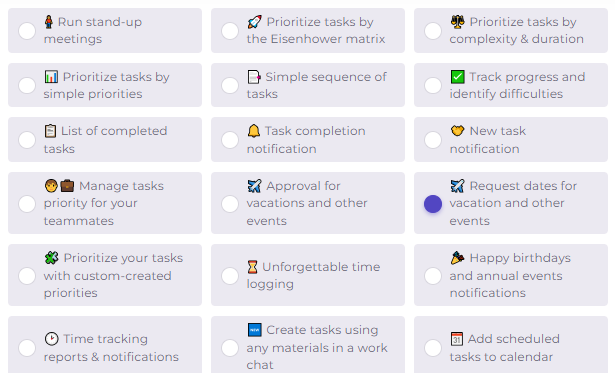
Task: Click the Create tasks using any materials card
Action: [308, 345]
